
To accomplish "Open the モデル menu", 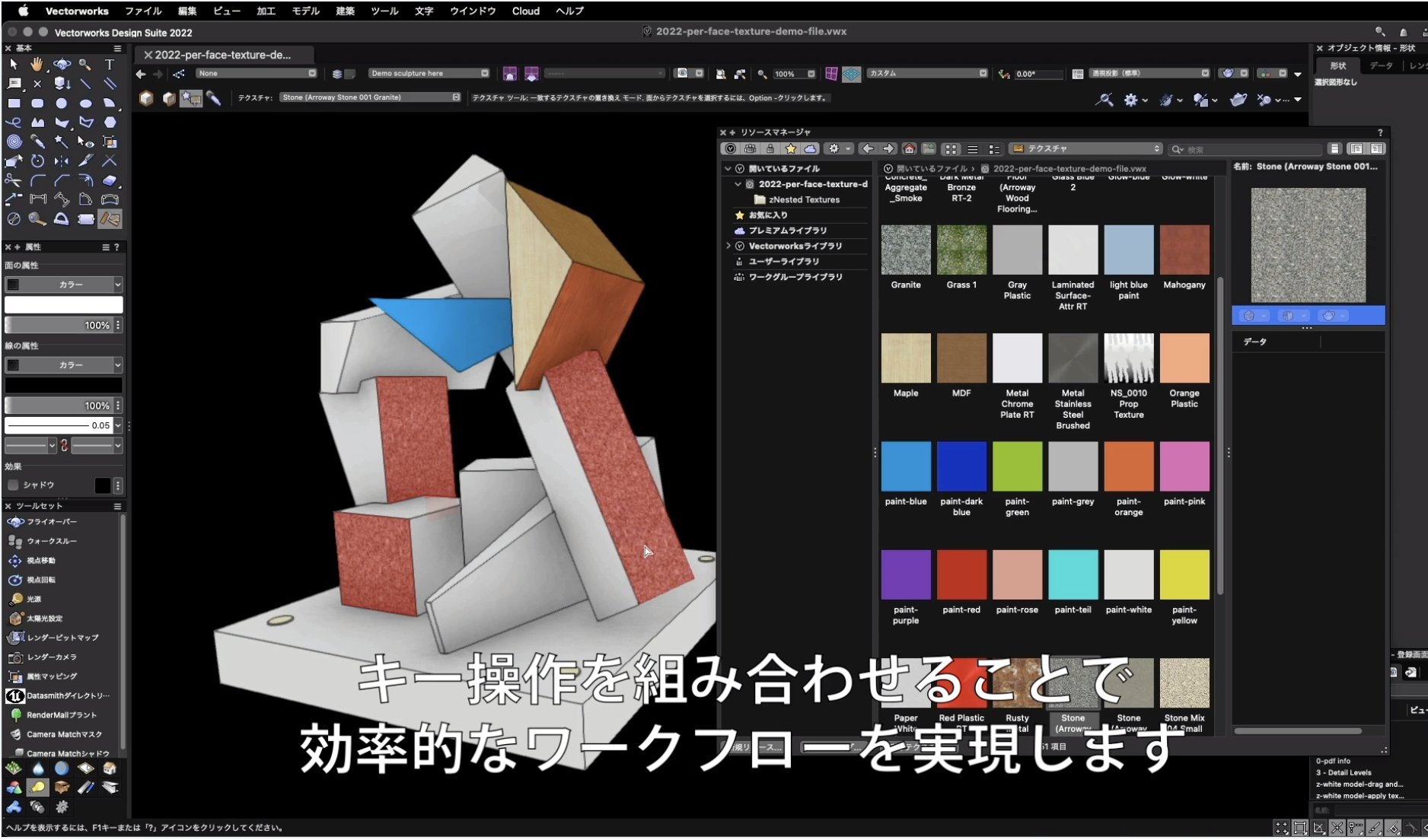I will [306, 11].
